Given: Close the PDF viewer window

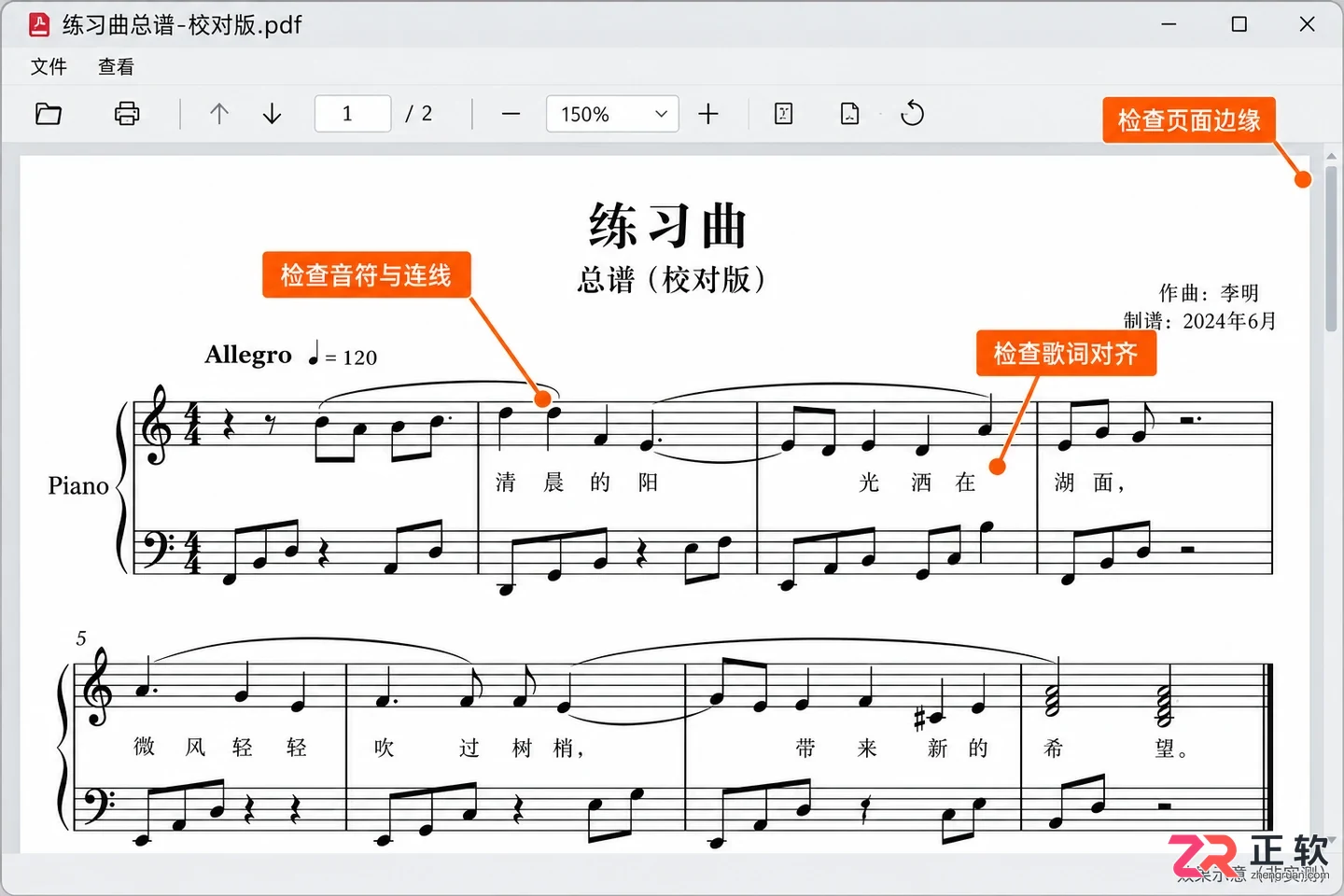Looking at the screenshot, I should pyautogui.click(x=1308, y=24).
